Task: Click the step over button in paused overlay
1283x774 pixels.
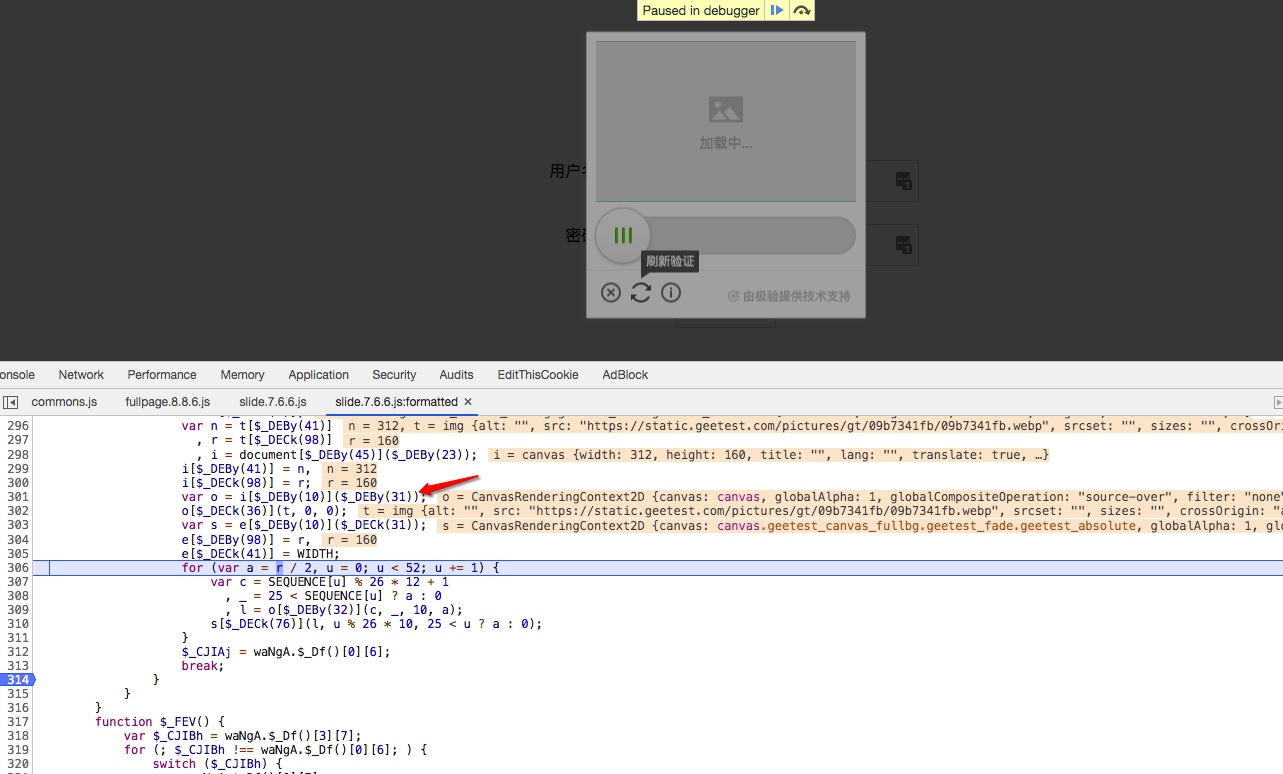Action: (801, 11)
